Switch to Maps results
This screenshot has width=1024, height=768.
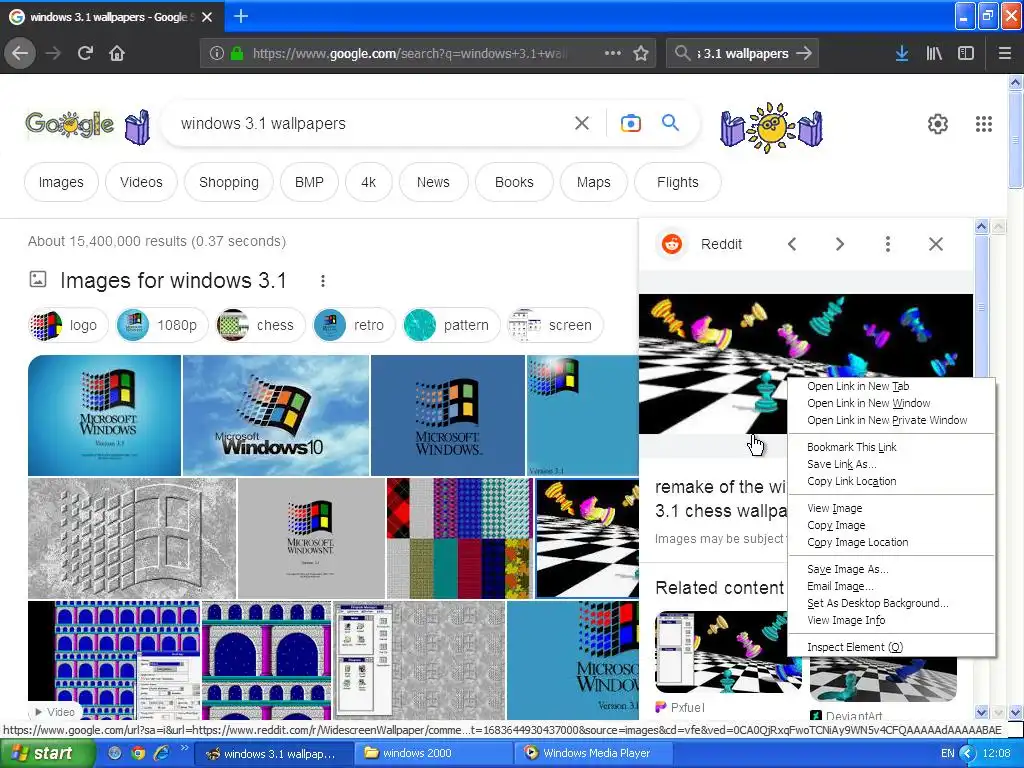pos(594,182)
